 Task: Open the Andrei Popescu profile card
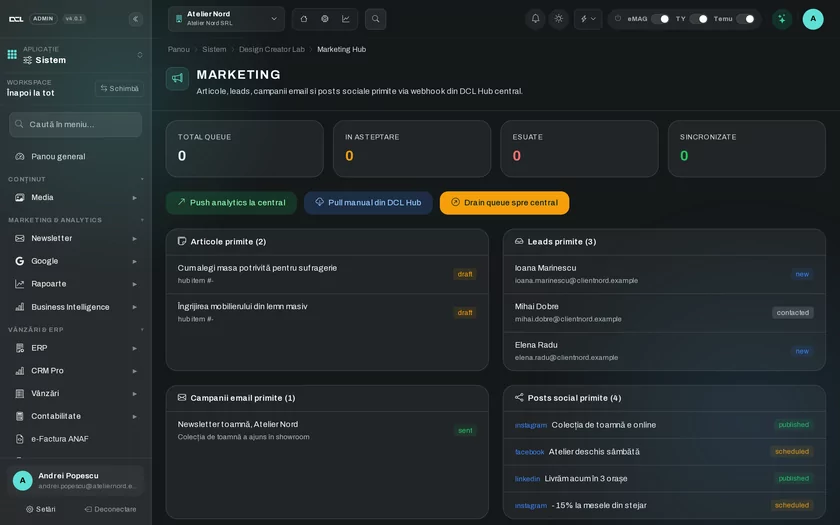pos(76,481)
